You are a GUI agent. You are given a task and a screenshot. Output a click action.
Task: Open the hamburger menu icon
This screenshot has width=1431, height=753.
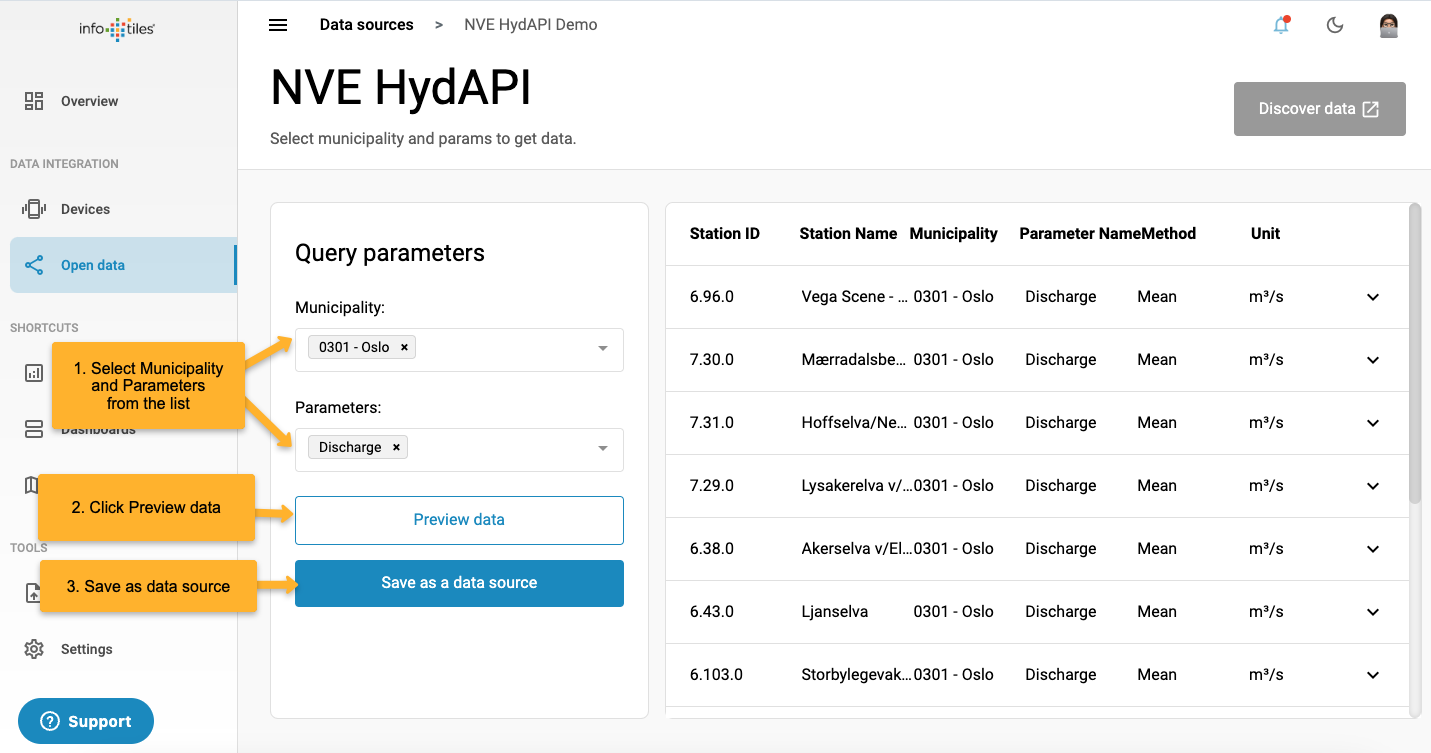(278, 25)
